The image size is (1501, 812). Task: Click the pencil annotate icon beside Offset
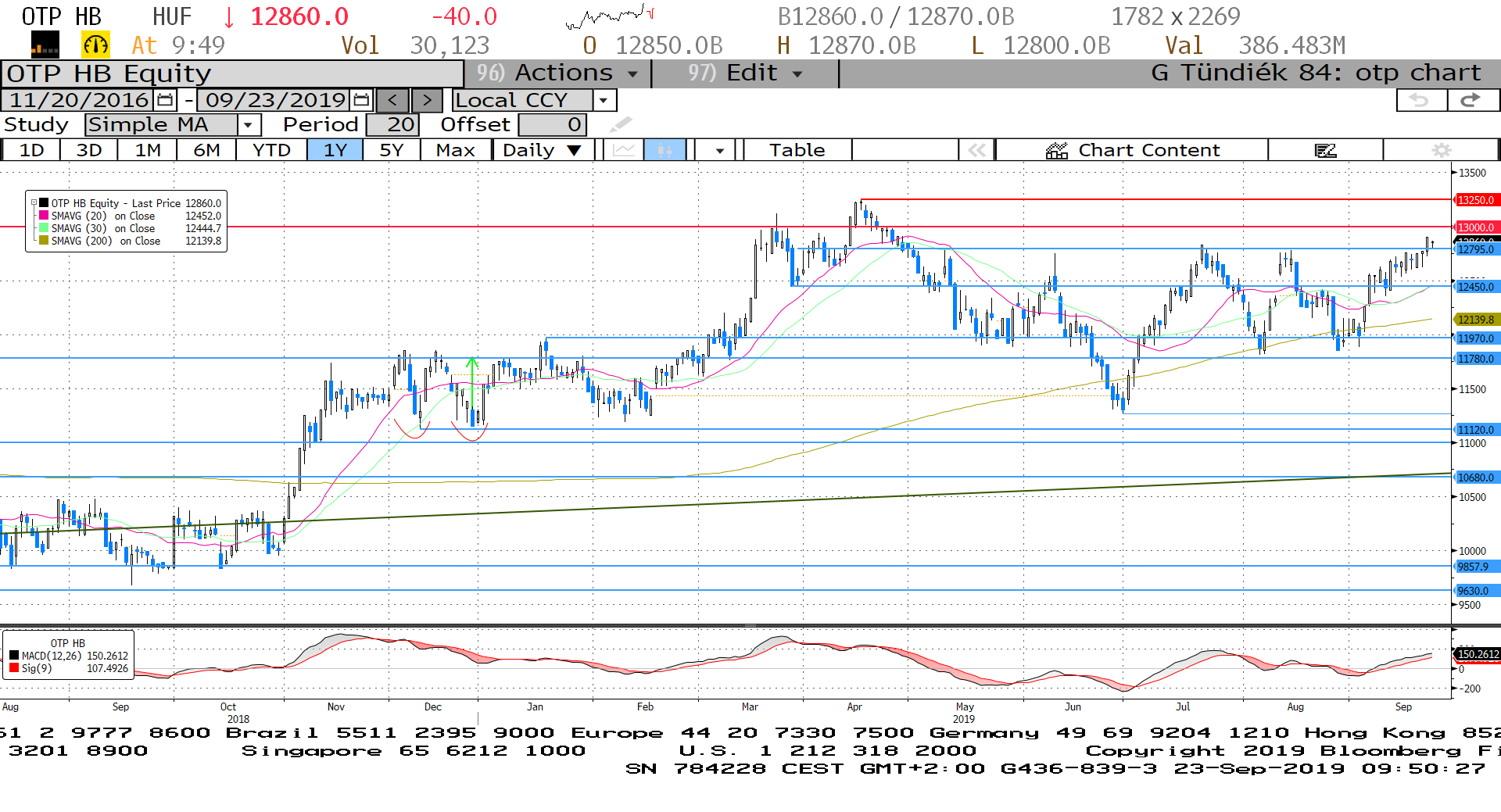[x=621, y=124]
